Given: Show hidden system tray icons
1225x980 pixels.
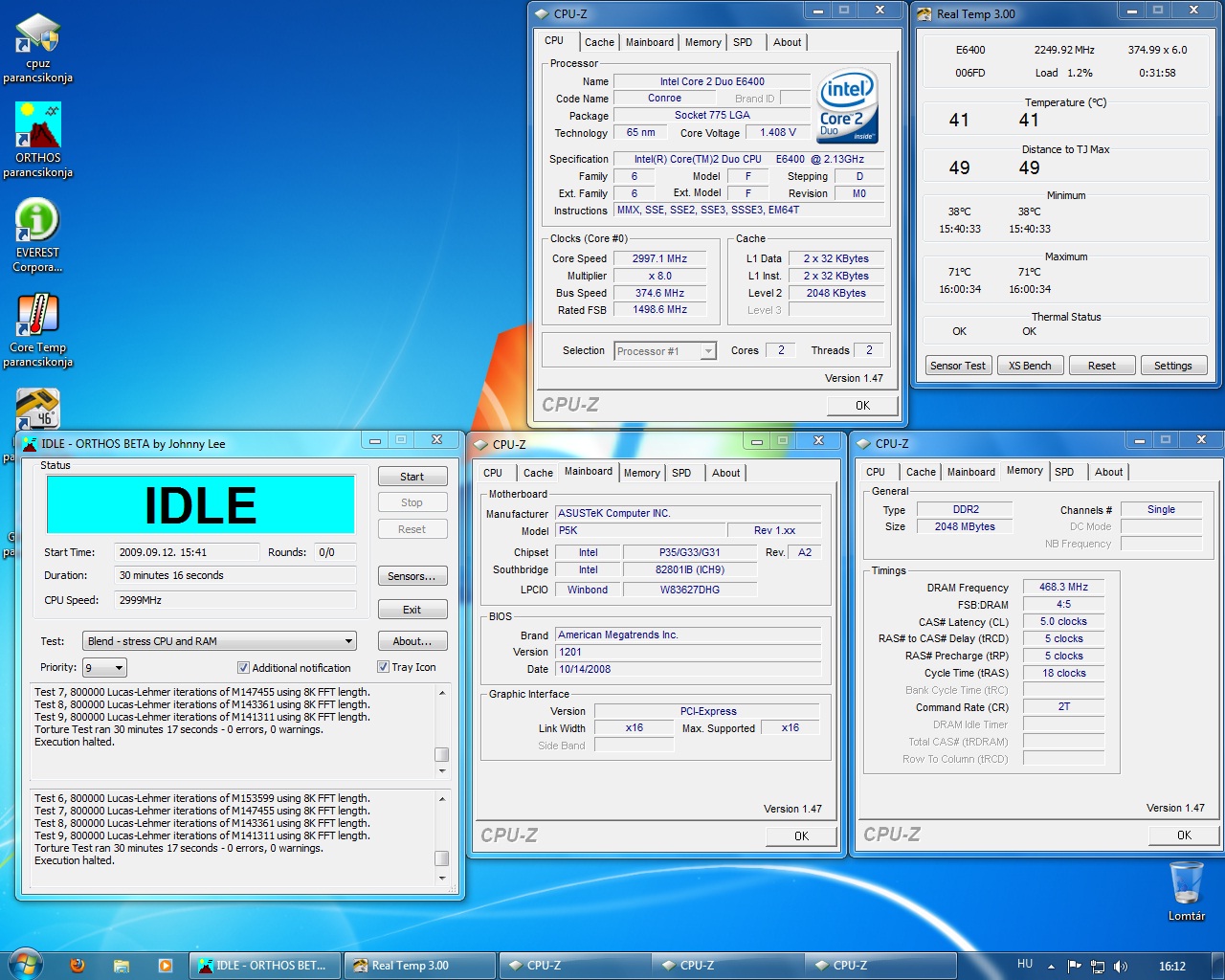Looking at the screenshot, I should coord(1051,967).
